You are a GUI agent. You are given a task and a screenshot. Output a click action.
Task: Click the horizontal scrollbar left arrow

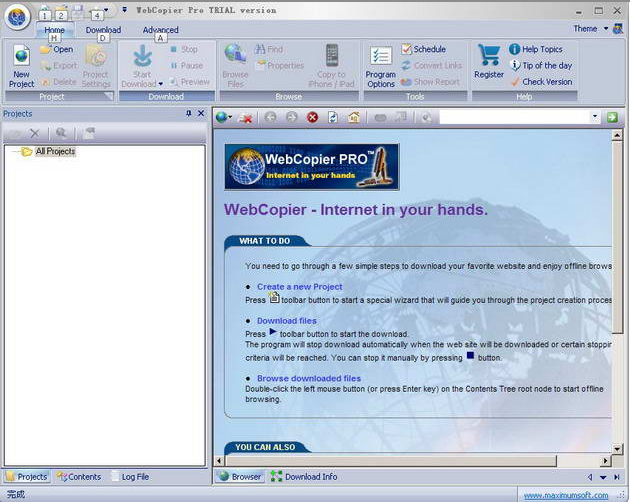coord(219,461)
